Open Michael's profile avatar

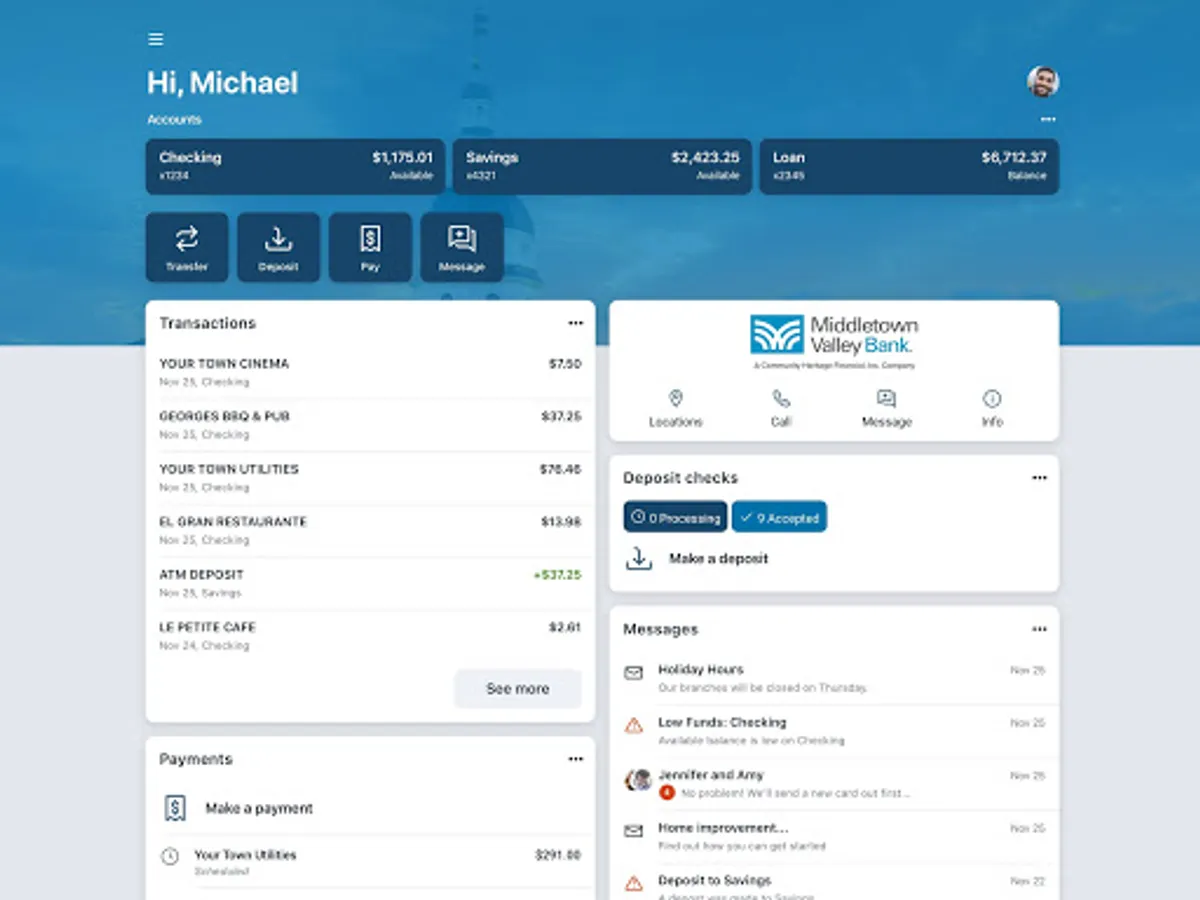pyautogui.click(x=1043, y=82)
